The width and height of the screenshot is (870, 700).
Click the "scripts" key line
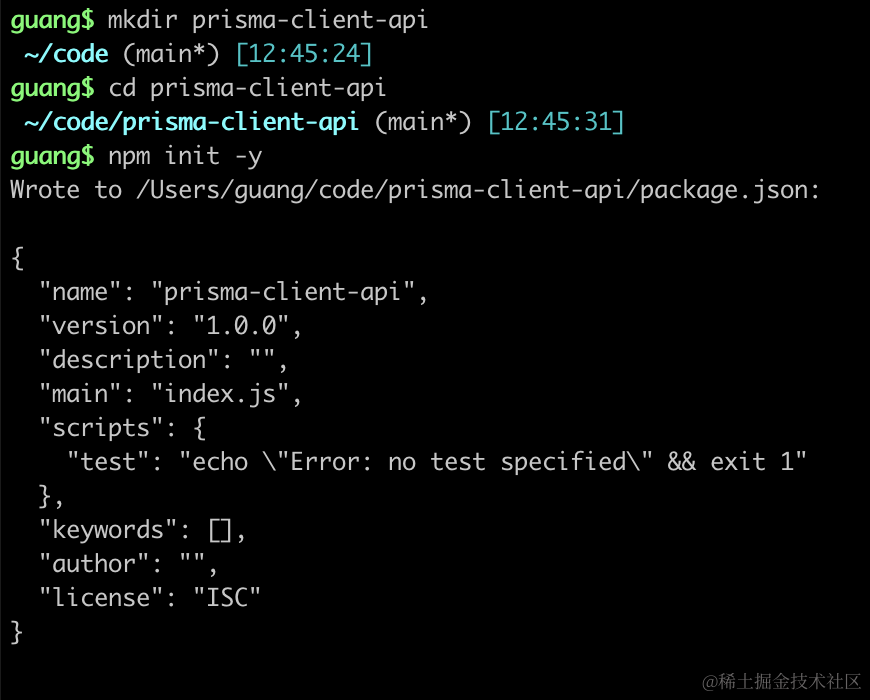pyautogui.click(x=123, y=428)
